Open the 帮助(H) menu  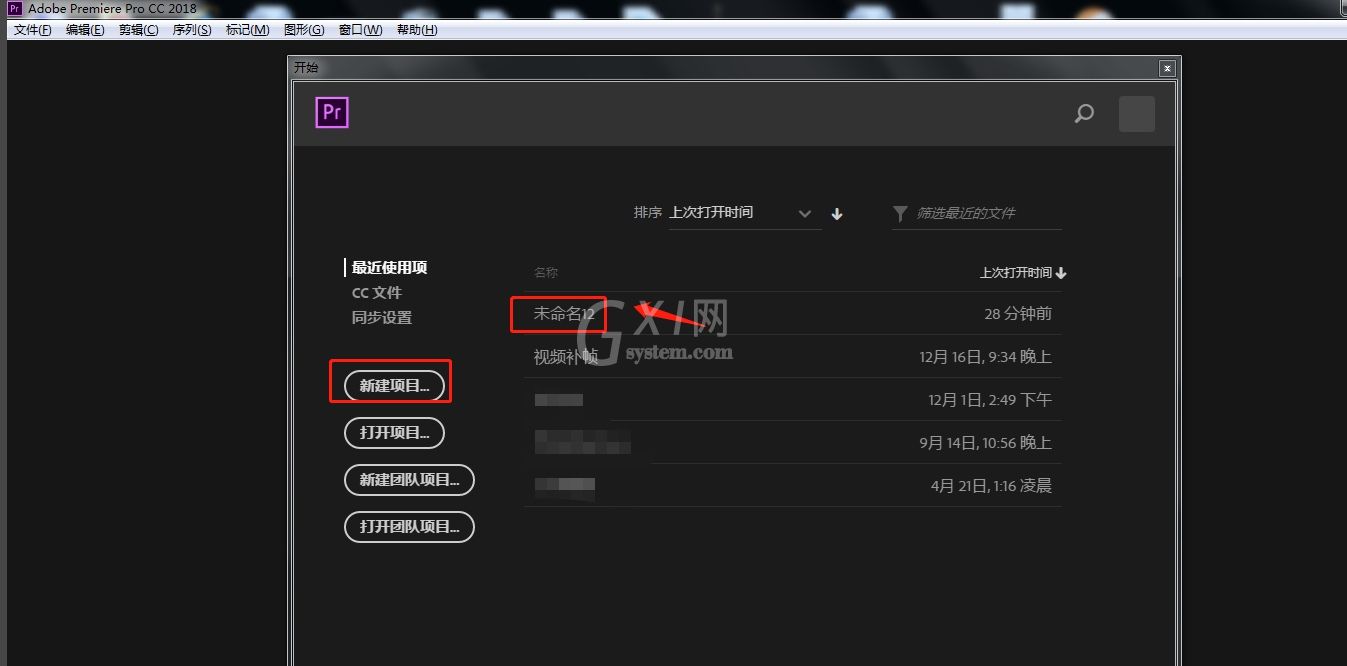click(x=417, y=30)
